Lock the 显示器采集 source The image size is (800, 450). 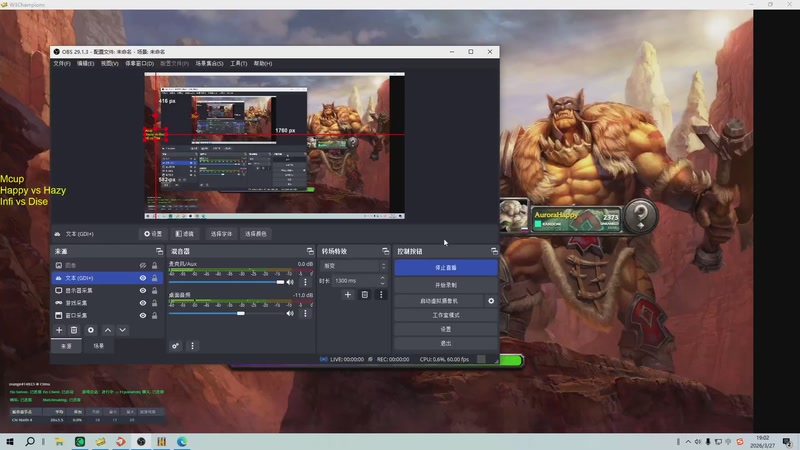(x=155, y=290)
